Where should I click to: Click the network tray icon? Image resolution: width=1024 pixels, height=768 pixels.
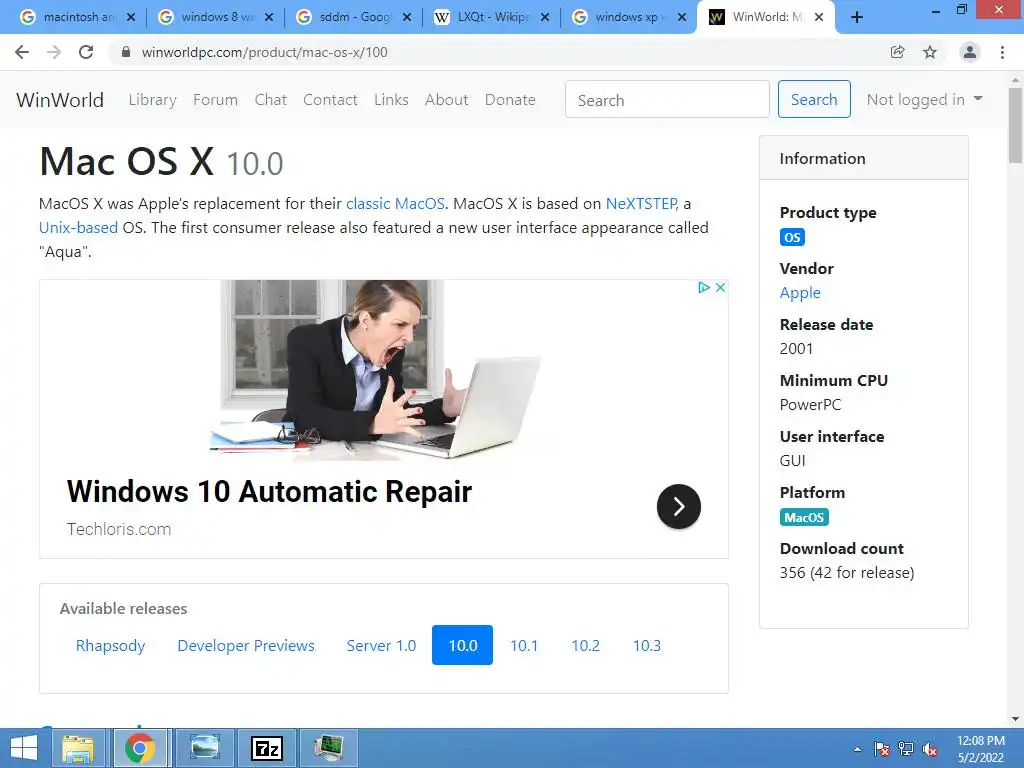tap(906, 749)
